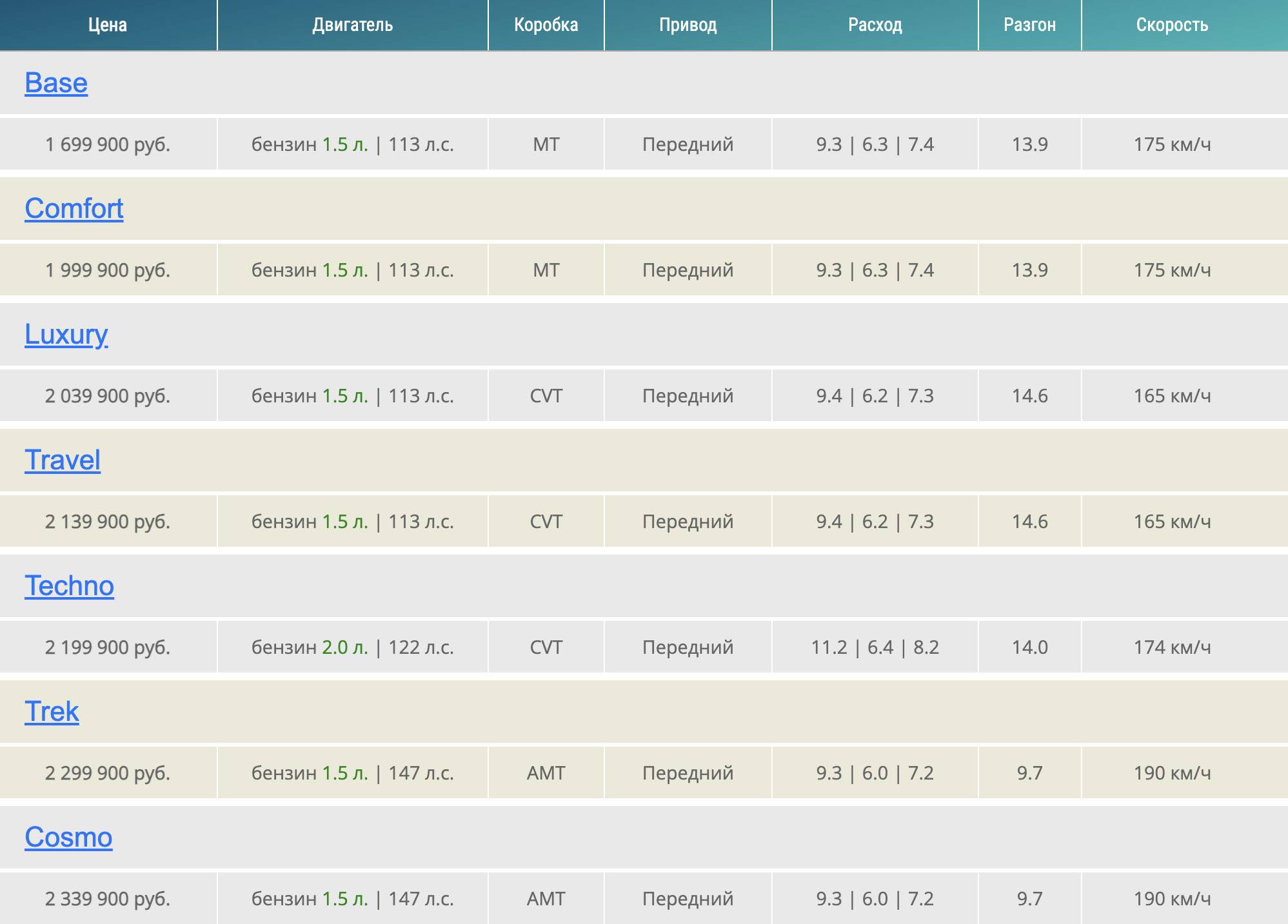Open the Trek trim link
Viewport: 1288px width, 924px height.
pyautogui.click(x=52, y=712)
